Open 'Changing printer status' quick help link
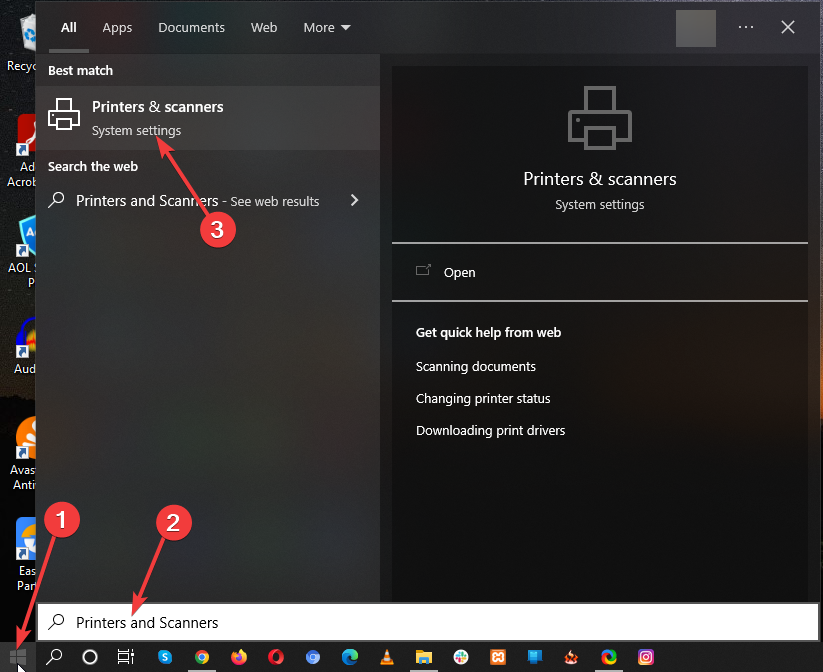823x672 pixels. click(483, 398)
